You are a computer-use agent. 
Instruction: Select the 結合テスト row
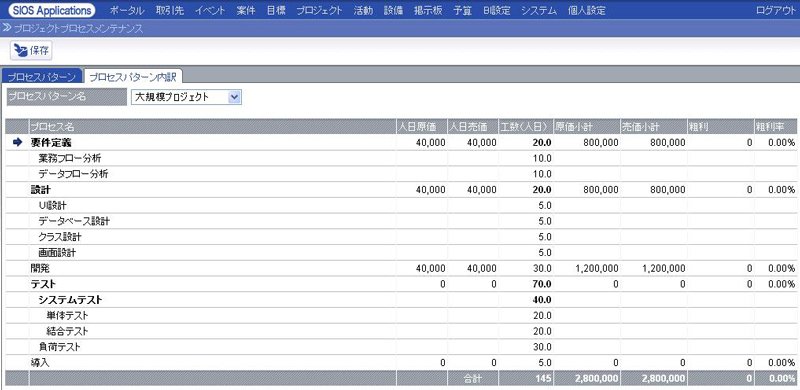click(401, 331)
